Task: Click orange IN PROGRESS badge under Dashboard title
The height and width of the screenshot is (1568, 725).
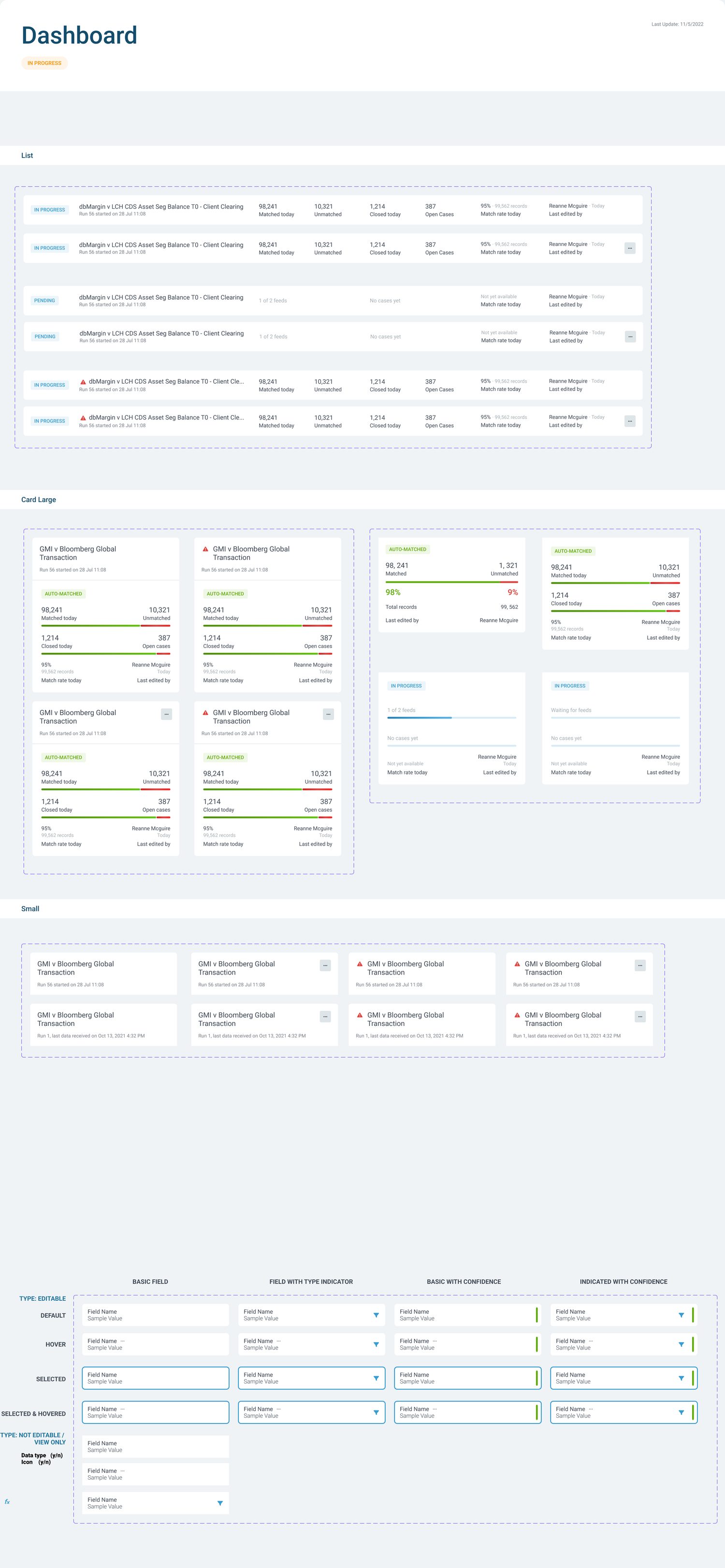Action: [x=44, y=63]
